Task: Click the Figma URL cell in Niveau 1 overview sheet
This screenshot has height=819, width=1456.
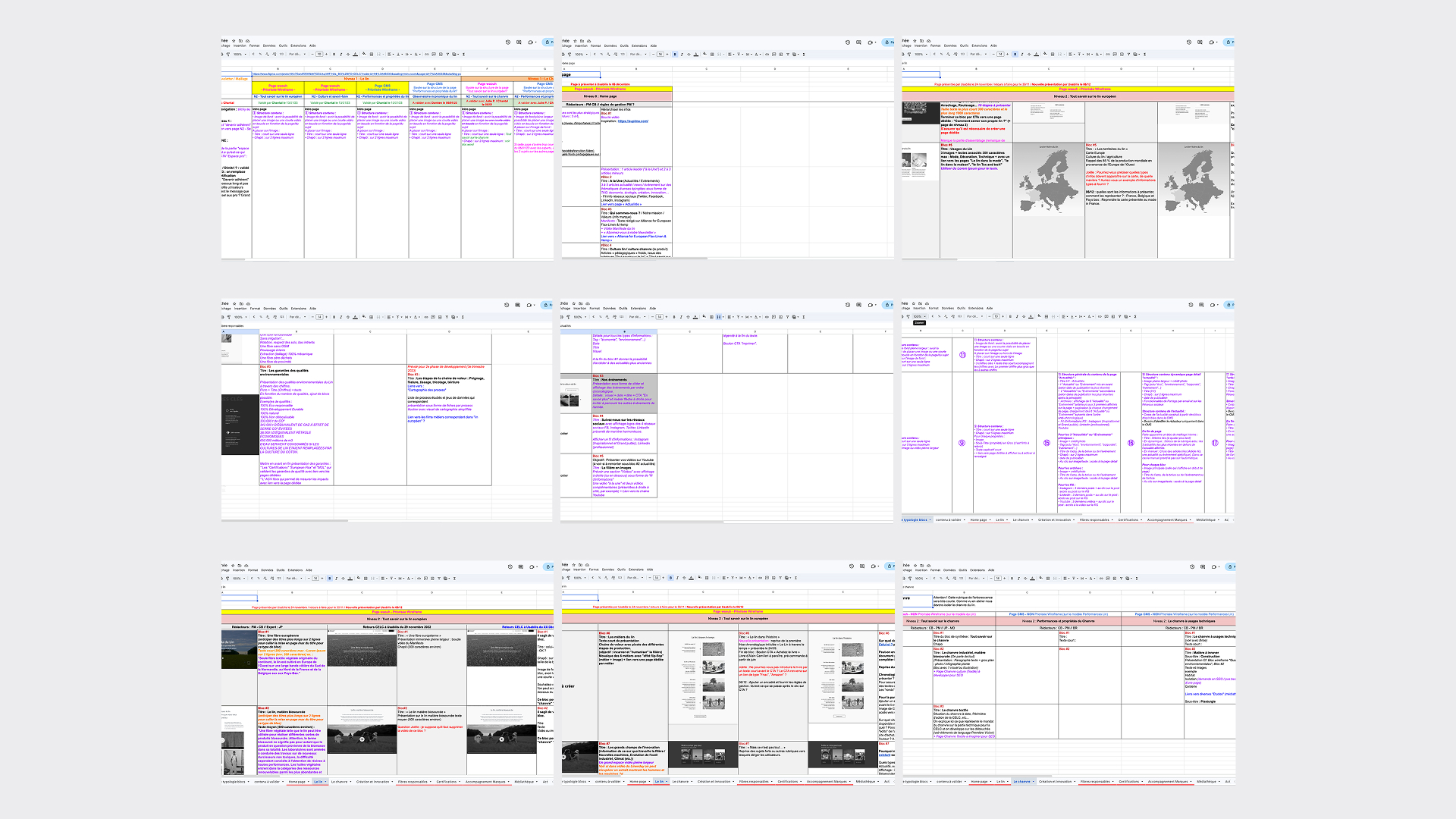Action: pos(356,74)
